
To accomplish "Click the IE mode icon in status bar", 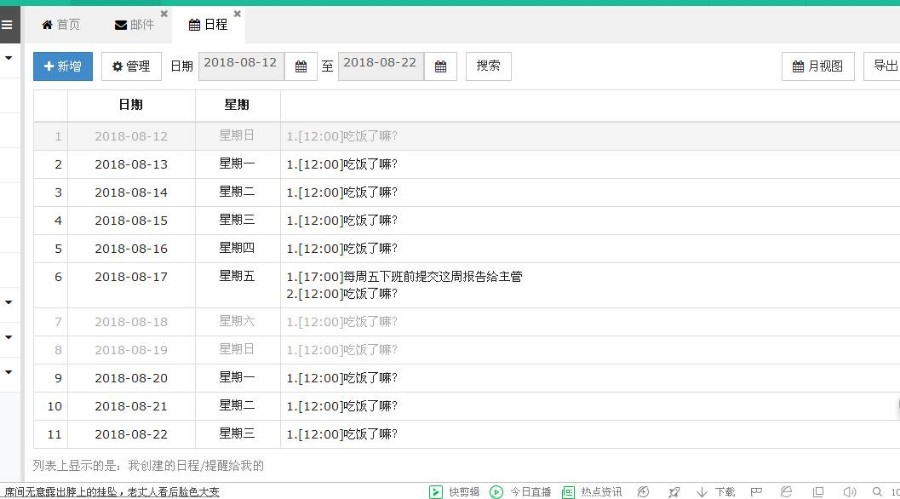I will (786, 492).
